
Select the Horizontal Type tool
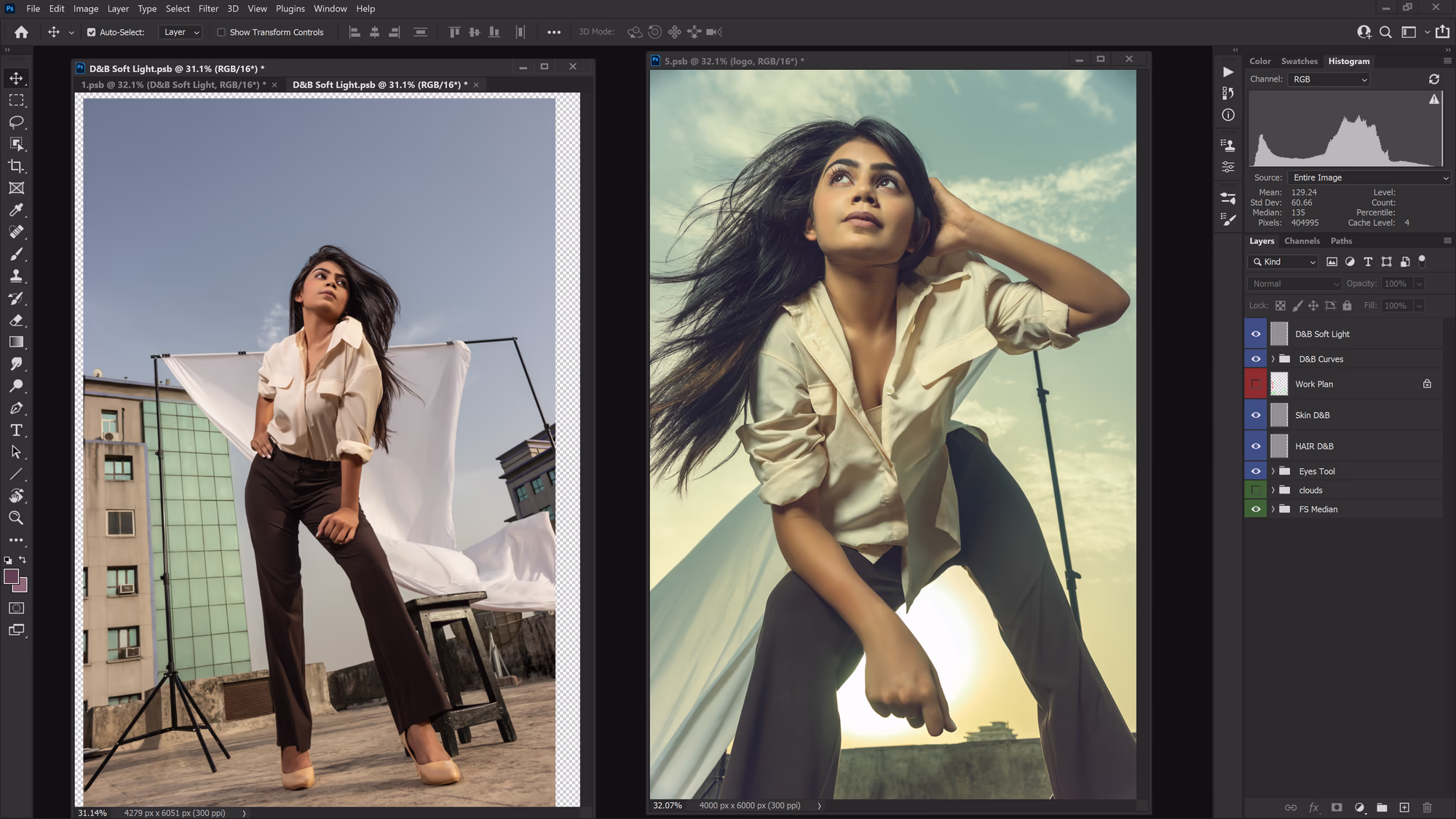point(16,430)
